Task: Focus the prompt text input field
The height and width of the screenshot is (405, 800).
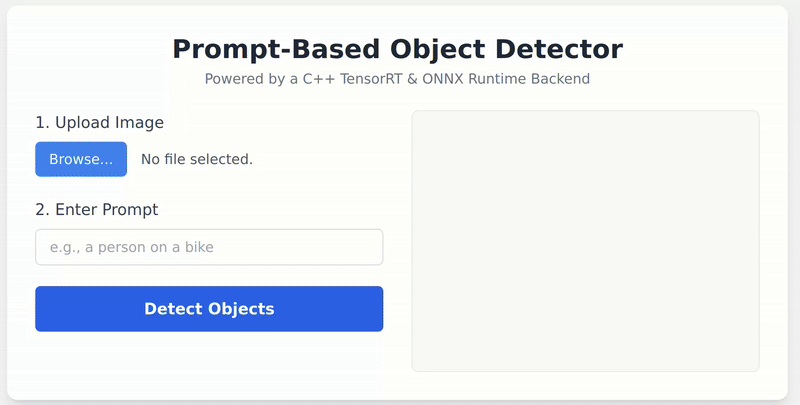Action: pos(209,247)
